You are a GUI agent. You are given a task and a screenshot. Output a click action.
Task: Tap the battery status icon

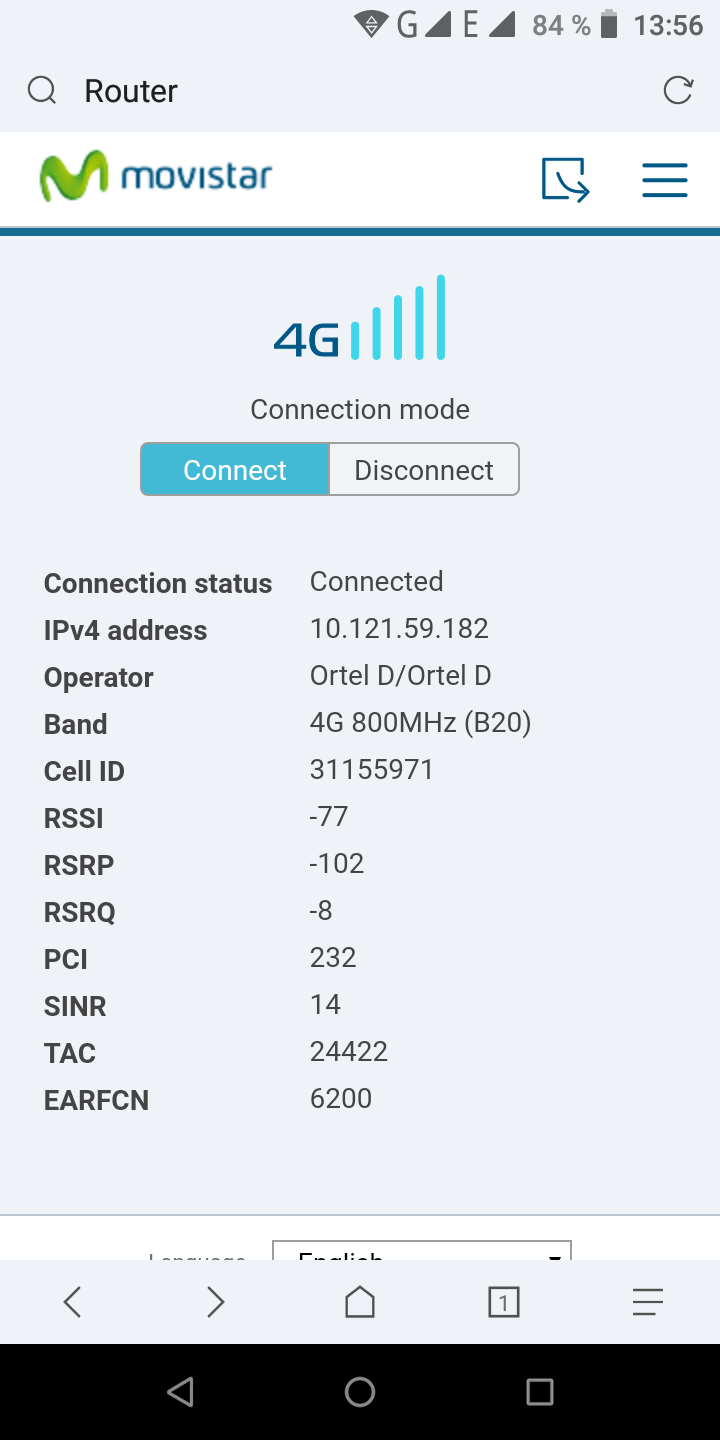[x=609, y=24]
